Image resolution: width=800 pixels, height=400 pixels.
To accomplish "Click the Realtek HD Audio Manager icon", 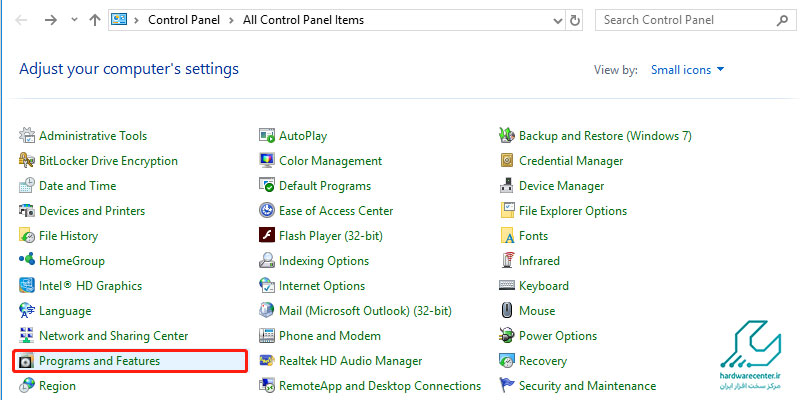I will click(267, 361).
